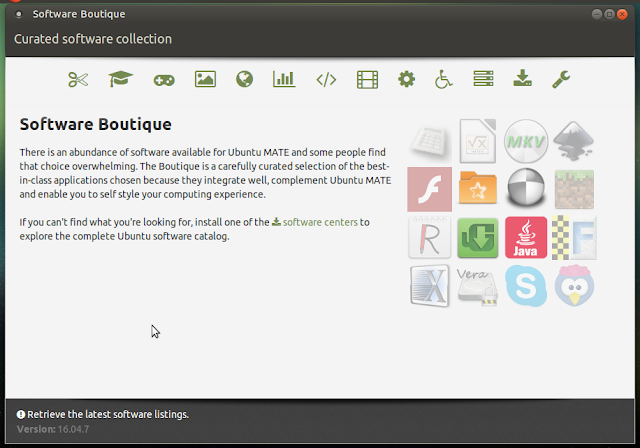Image resolution: width=640 pixels, height=448 pixels.
Task: Open the window menu dot in title bar
Action: click(18, 14)
